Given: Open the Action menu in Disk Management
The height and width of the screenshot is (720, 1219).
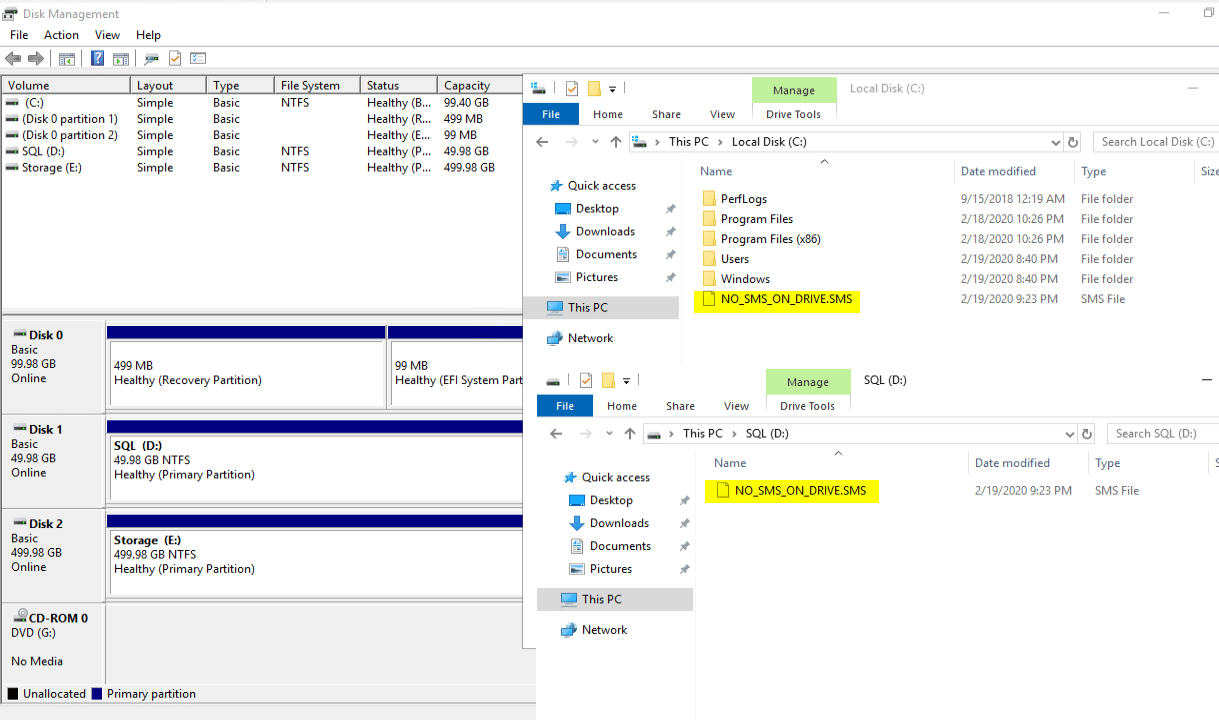Looking at the screenshot, I should (61, 35).
